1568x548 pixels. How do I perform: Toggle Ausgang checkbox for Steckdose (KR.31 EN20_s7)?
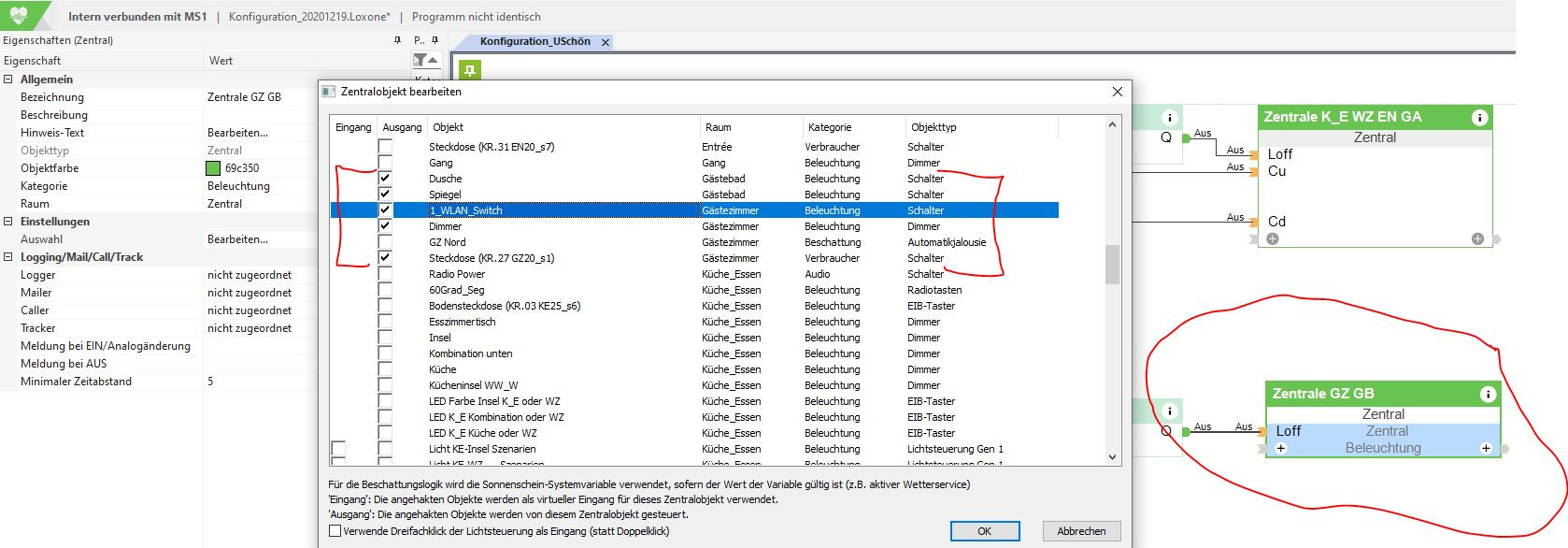point(385,147)
